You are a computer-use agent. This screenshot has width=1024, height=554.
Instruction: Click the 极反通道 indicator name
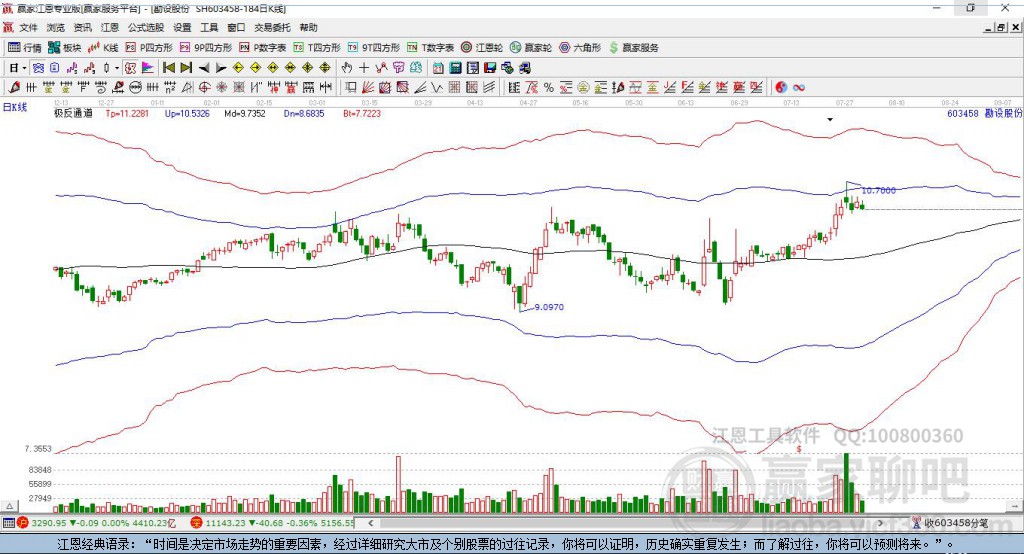coord(73,114)
